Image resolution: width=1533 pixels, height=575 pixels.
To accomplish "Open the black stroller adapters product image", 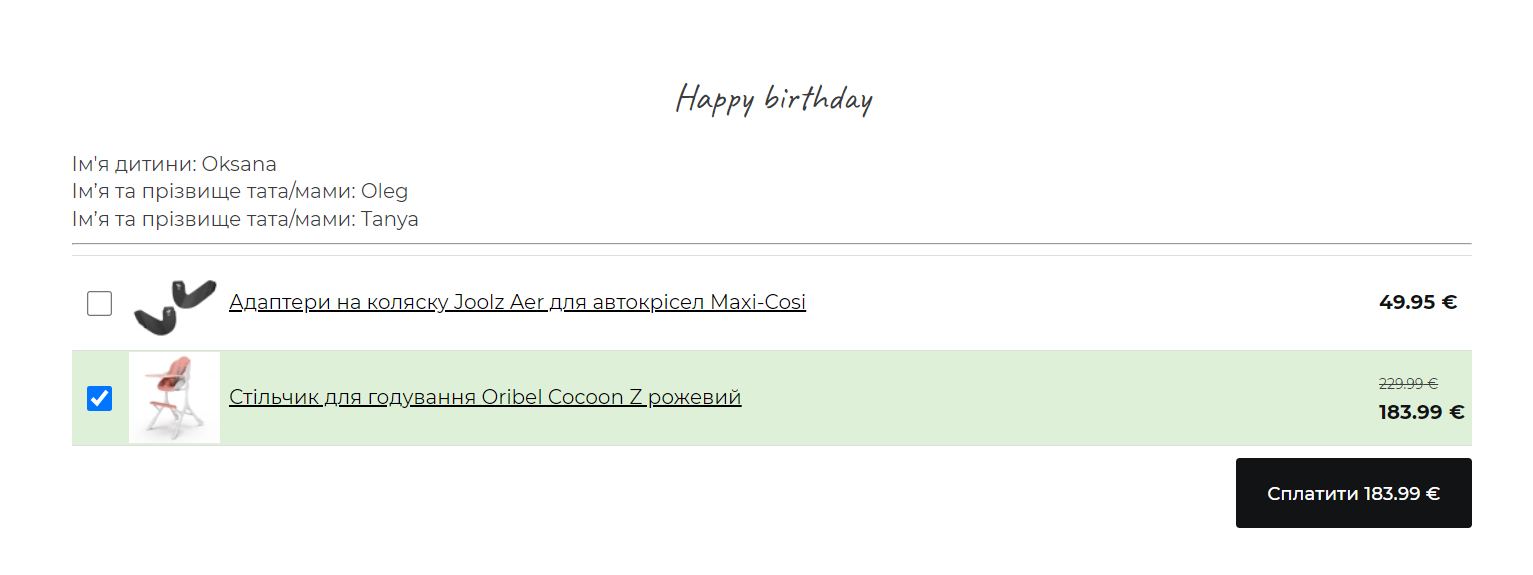I will click(x=174, y=303).
